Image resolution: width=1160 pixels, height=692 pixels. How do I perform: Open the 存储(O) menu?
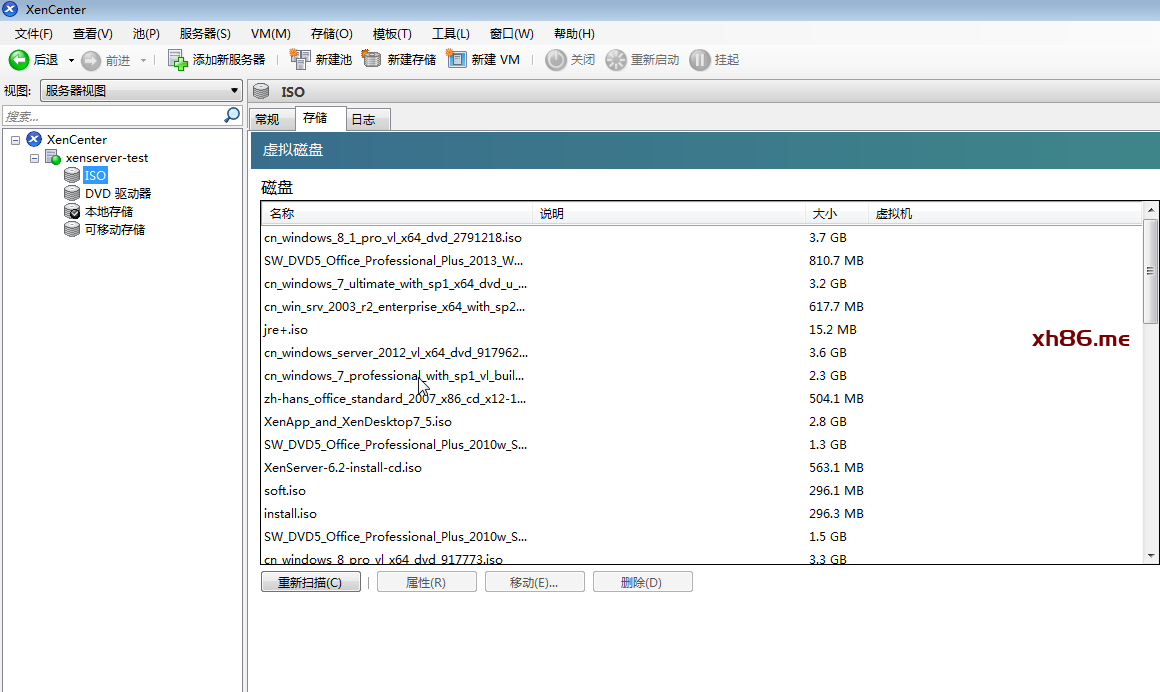tap(331, 34)
